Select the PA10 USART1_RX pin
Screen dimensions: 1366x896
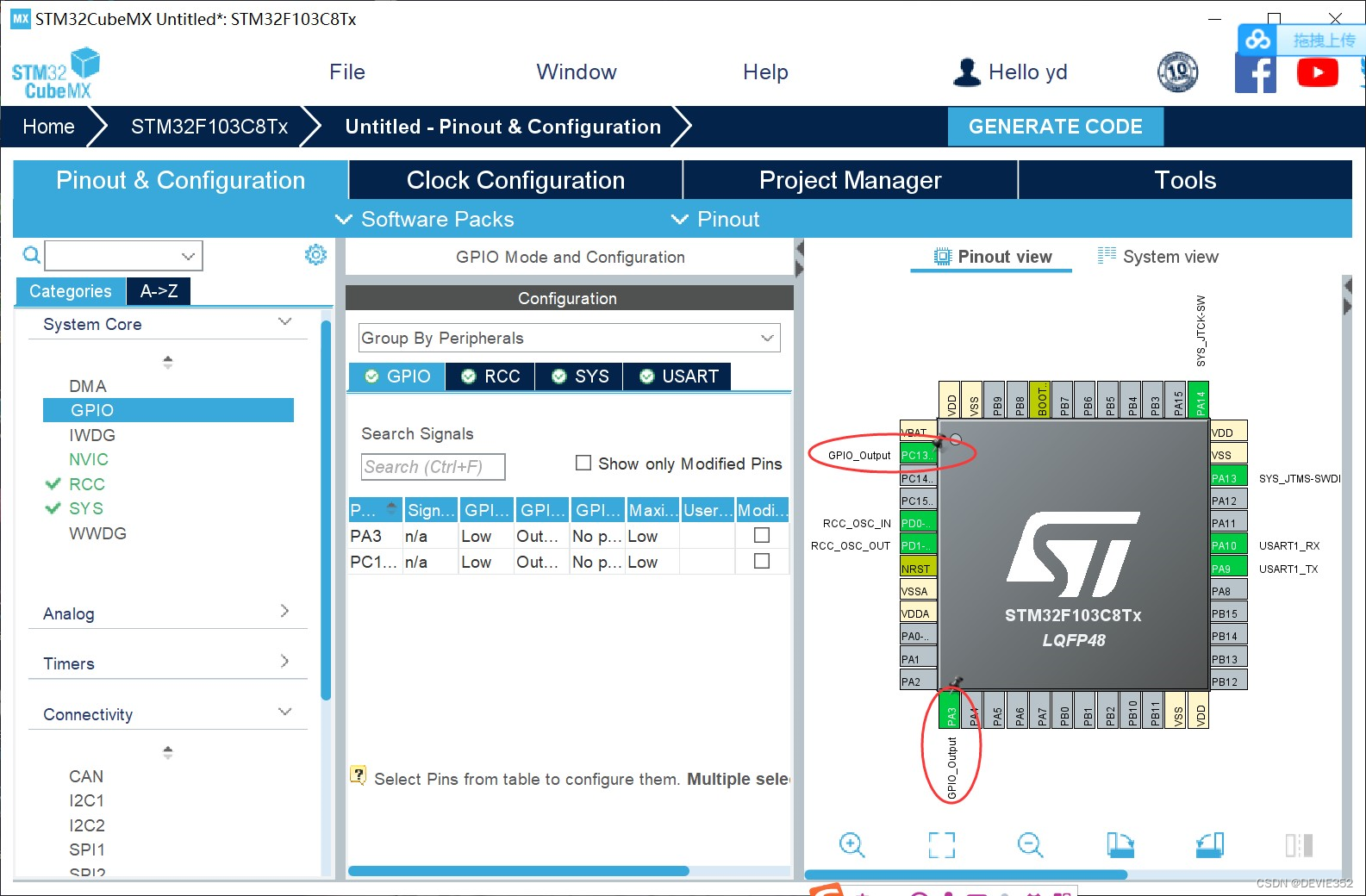tap(1229, 545)
